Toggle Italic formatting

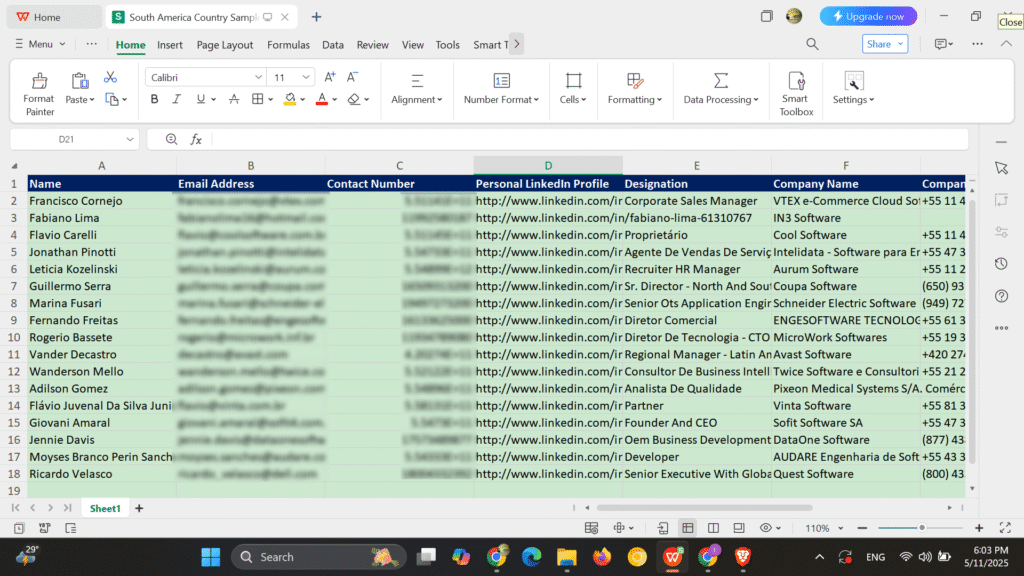pos(176,99)
